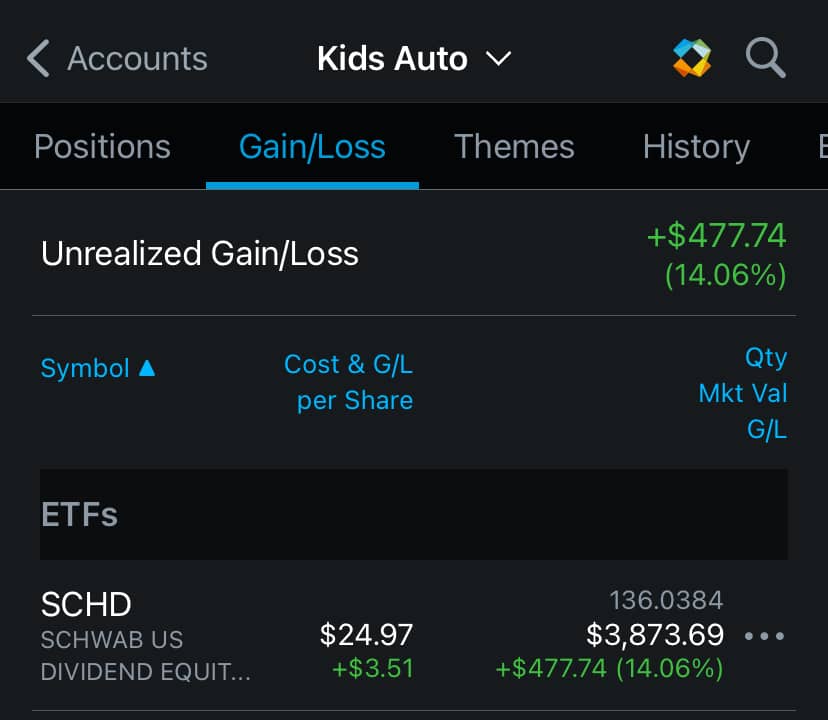
Task: Tap the Qty Mkt Val G/L header
Action: pos(745,393)
